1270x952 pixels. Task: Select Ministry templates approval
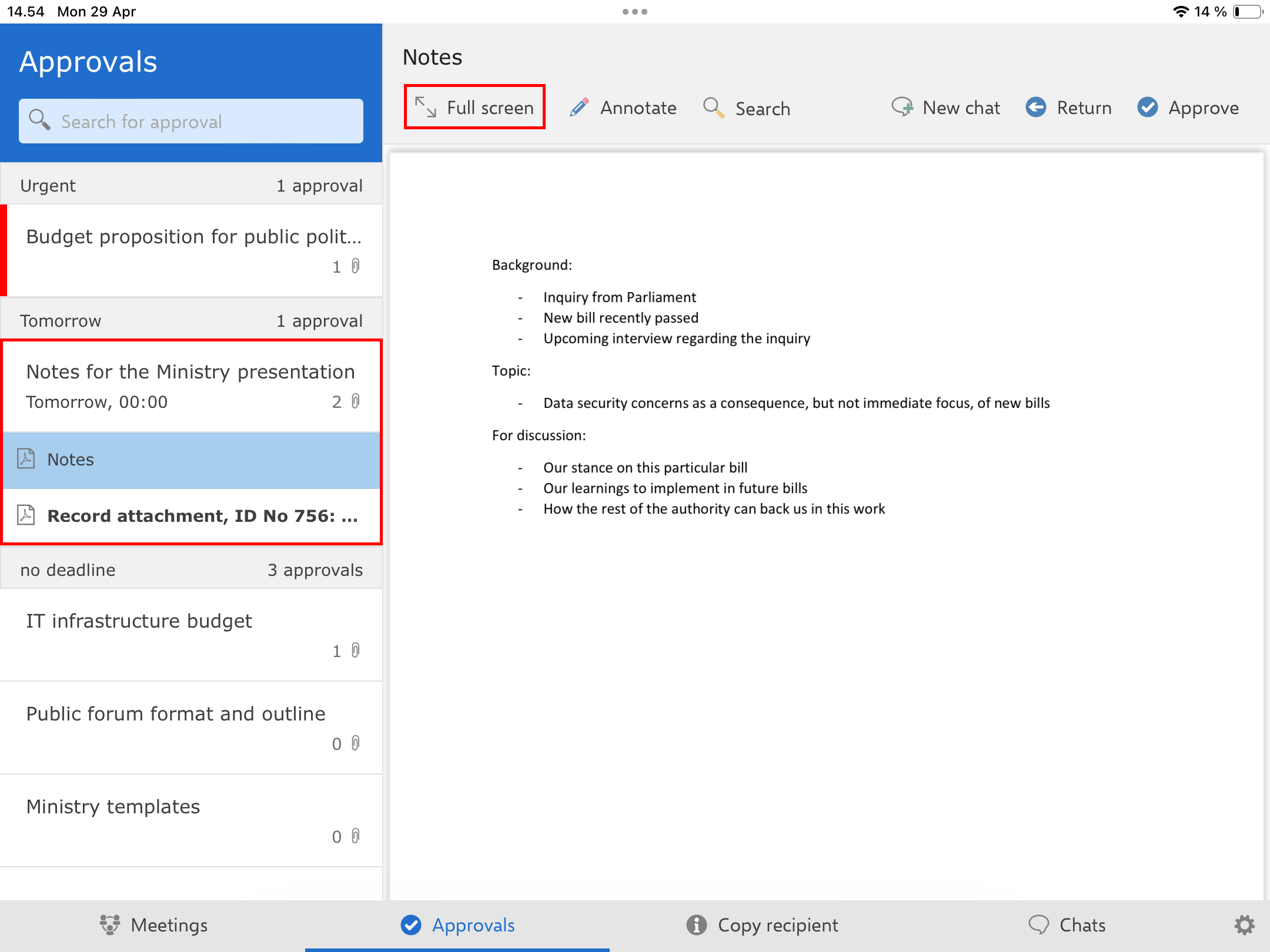point(113,807)
